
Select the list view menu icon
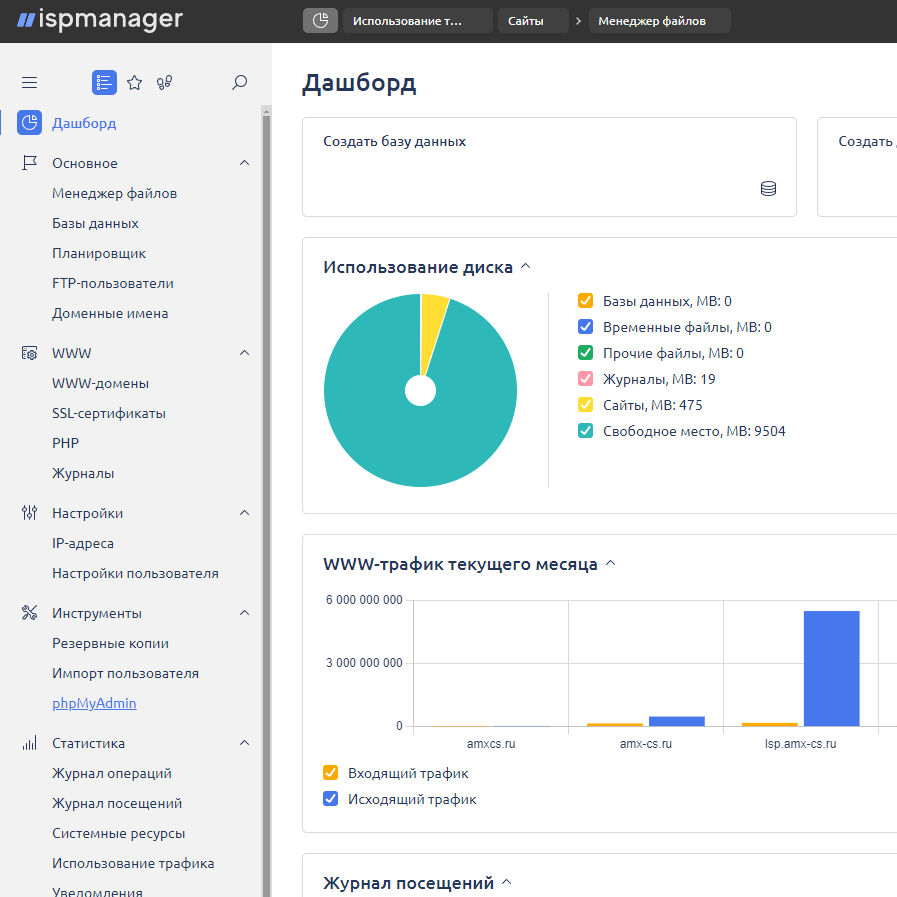pos(104,82)
